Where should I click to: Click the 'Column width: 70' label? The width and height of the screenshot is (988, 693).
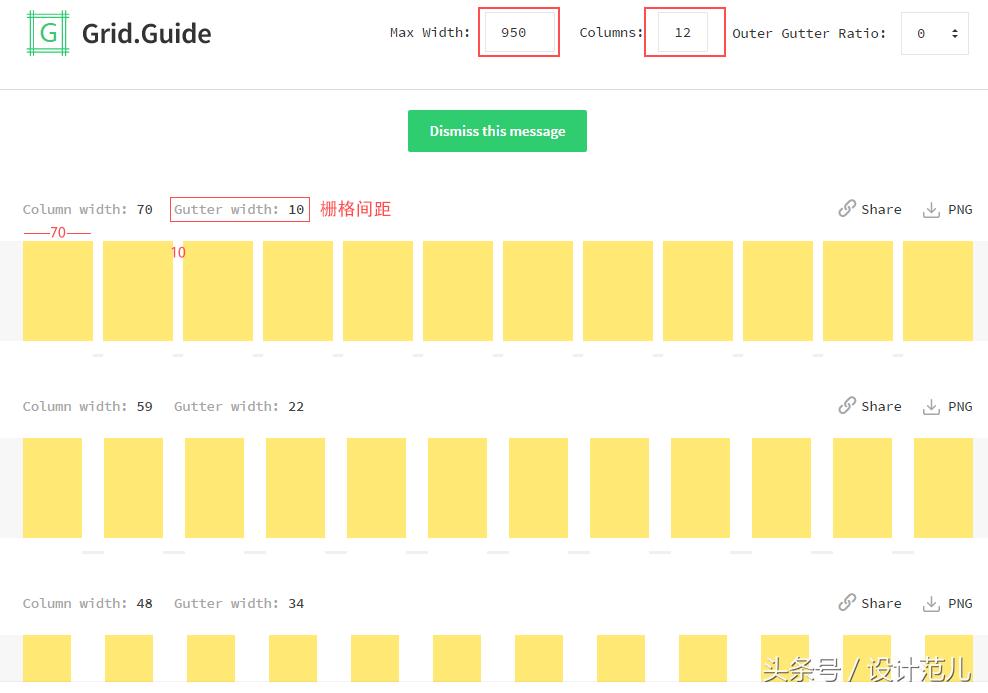[x=87, y=210]
